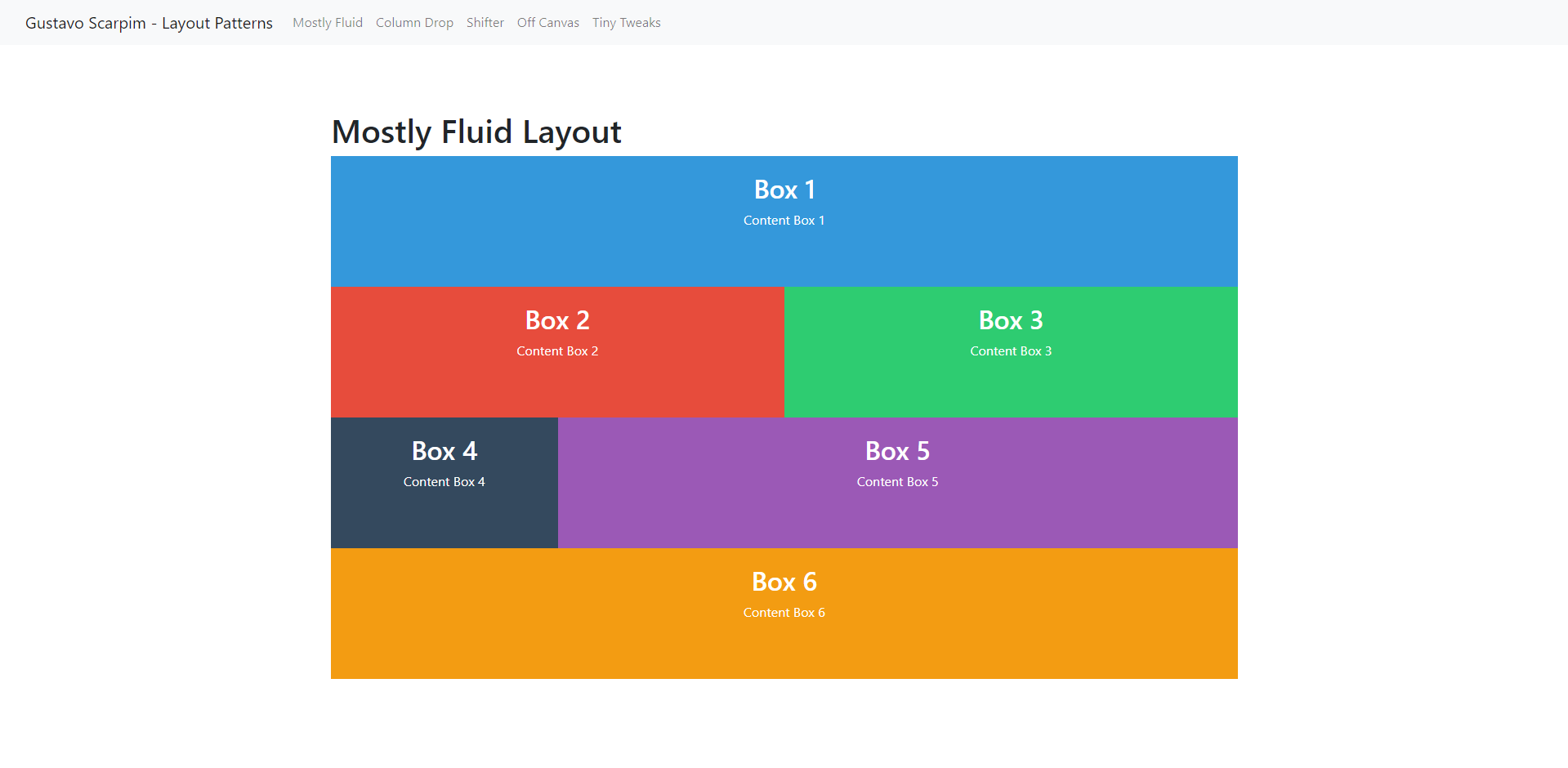Open the Column Drop navigation link

[414, 22]
